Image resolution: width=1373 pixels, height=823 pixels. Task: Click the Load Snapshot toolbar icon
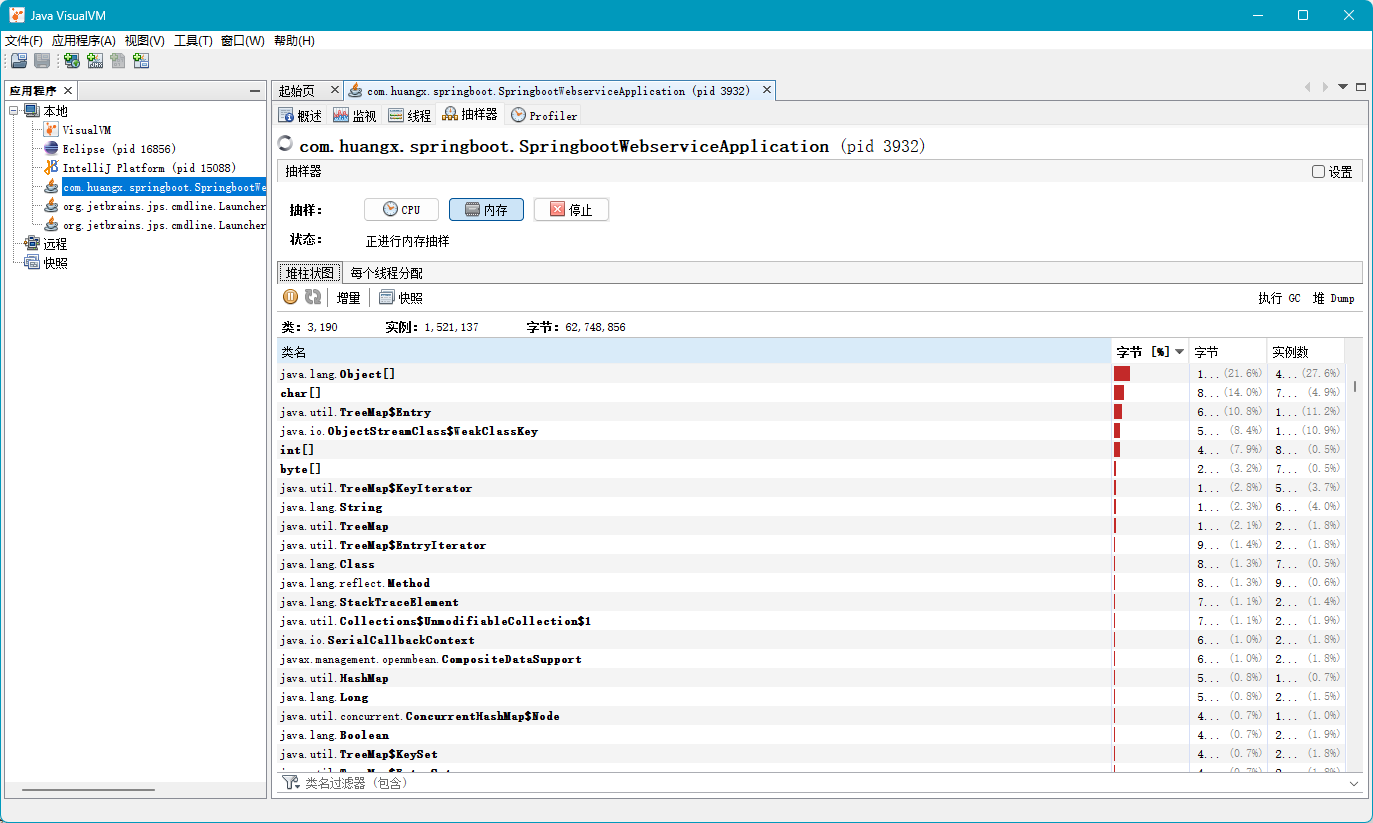[x=19, y=61]
